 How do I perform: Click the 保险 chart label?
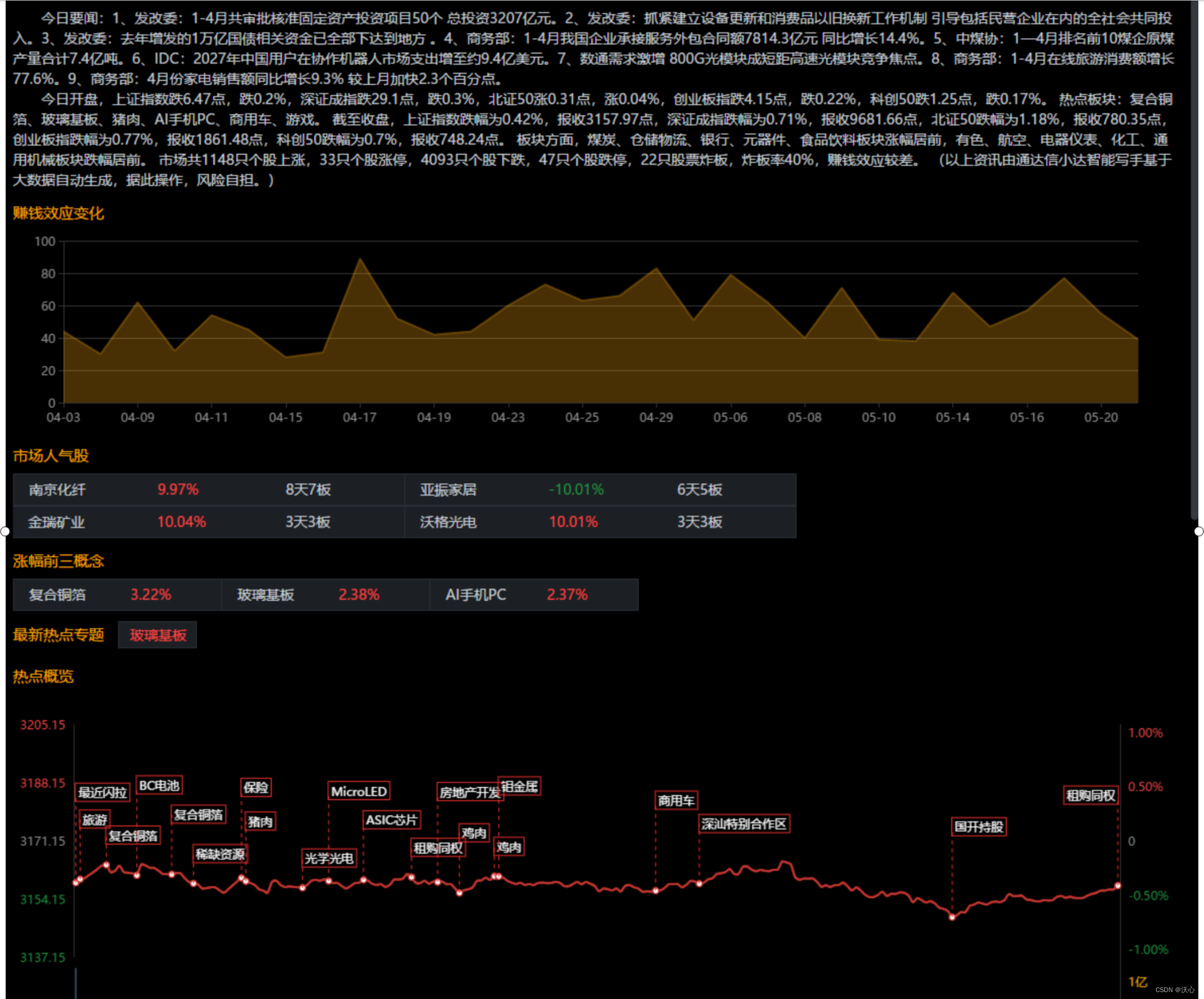256,787
